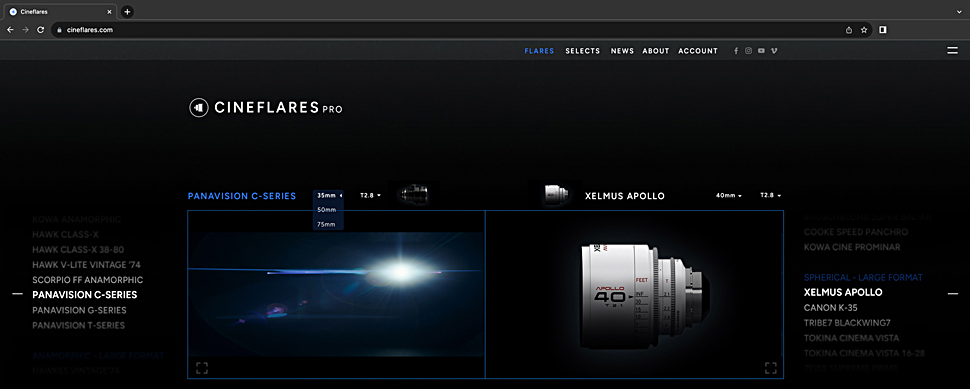This screenshot has height=389, width=970.
Task: Select Xelmus Apollo in right list
Action: (x=843, y=293)
